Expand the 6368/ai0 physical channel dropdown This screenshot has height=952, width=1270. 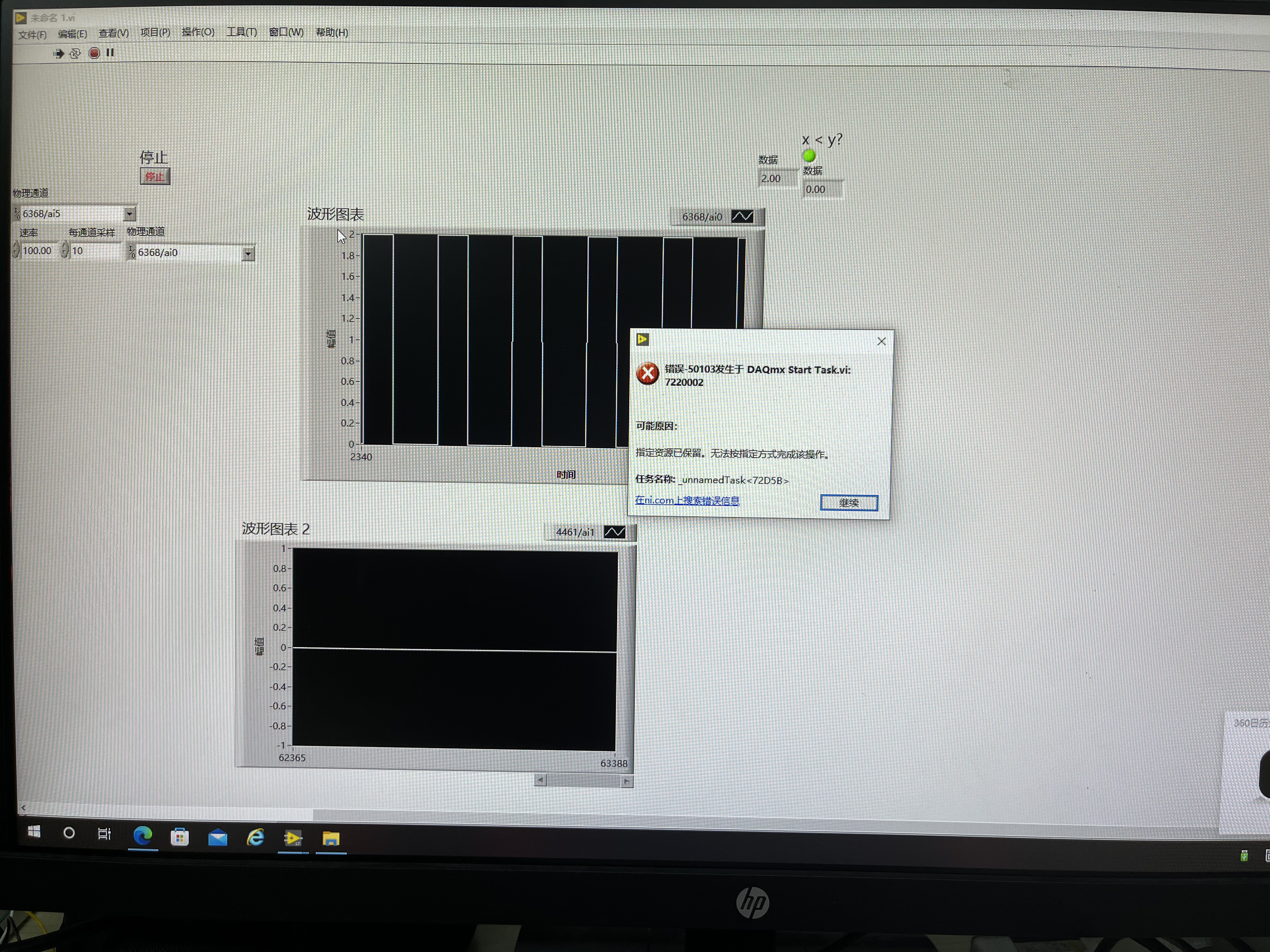[x=248, y=253]
